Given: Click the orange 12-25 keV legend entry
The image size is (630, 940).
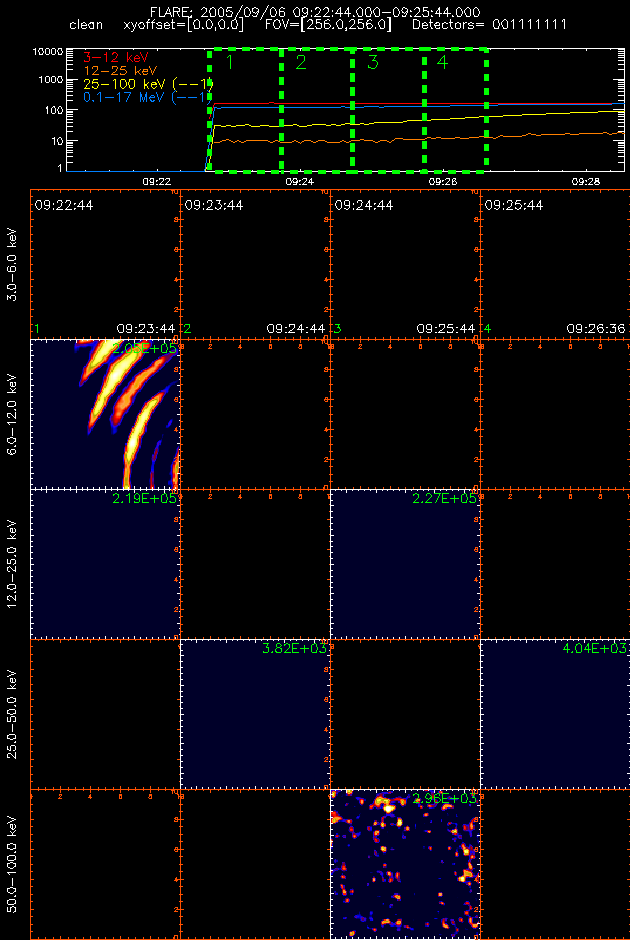Looking at the screenshot, I should click(x=118, y=70).
